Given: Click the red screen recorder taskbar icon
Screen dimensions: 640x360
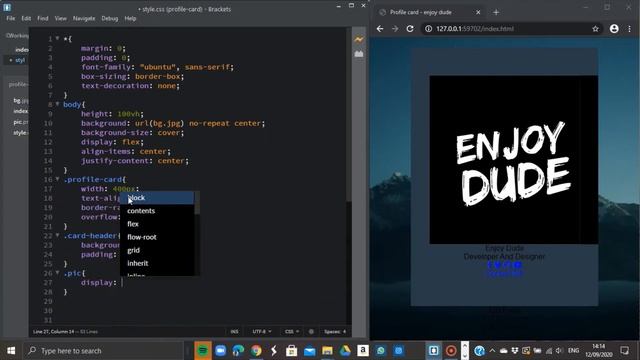Looking at the screenshot, I should tap(451, 351).
